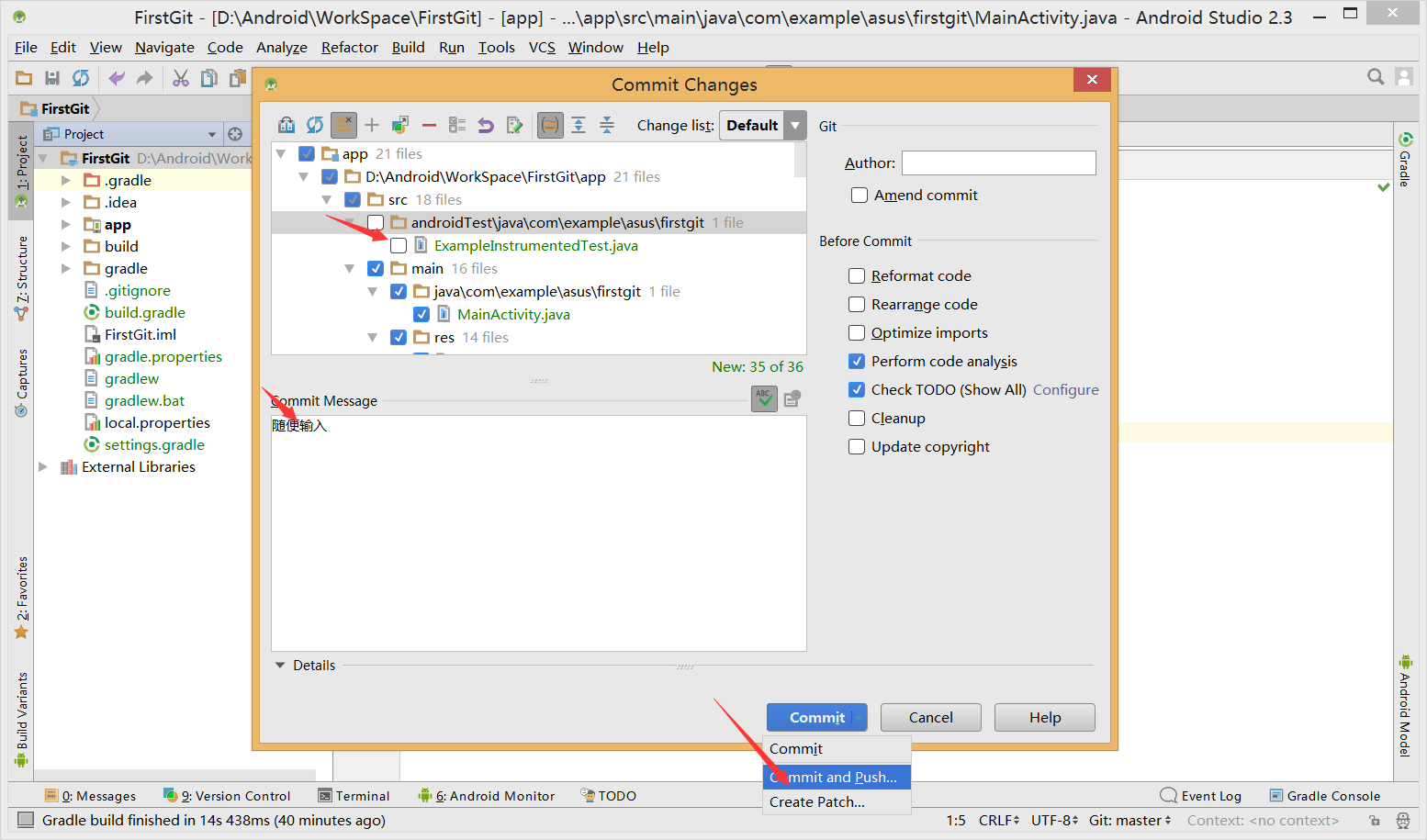Open the Refactor menu

click(350, 48)
